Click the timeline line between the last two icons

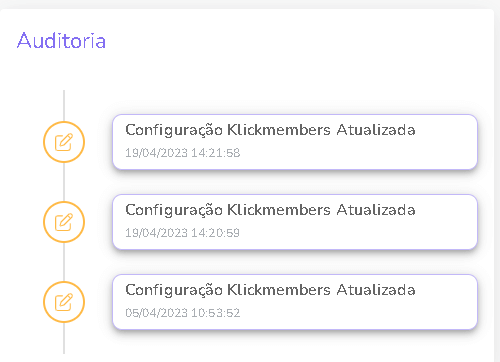pyautogui.click(x=64, y=262)
